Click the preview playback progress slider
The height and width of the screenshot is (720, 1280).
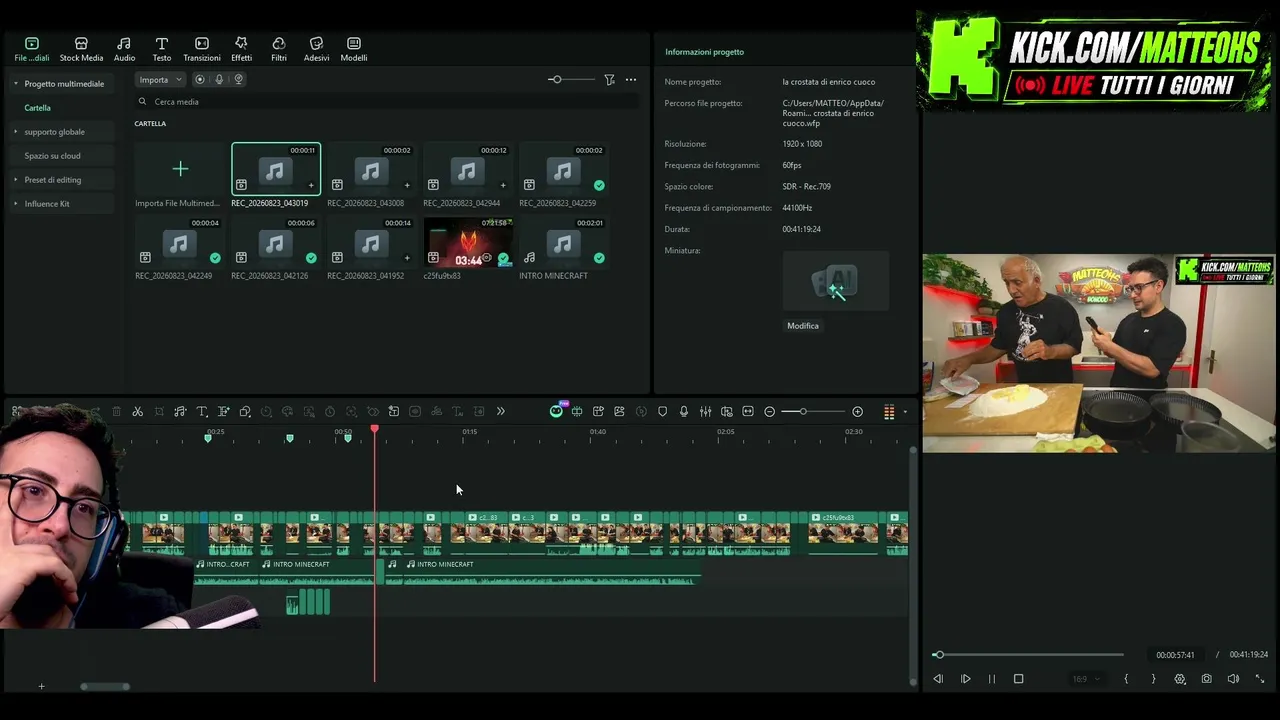coord(1028,655)
